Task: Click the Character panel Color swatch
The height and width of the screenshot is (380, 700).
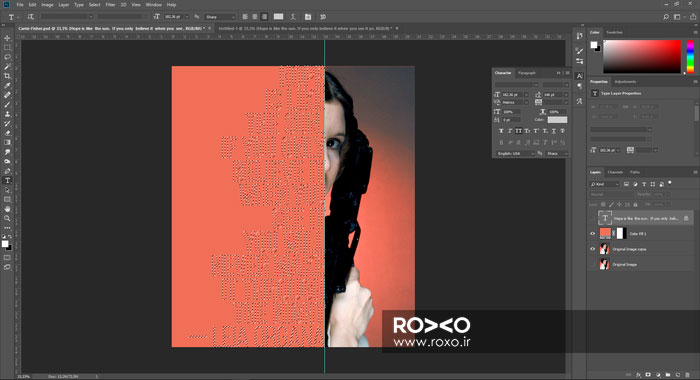Action: (x=557, y=120)
